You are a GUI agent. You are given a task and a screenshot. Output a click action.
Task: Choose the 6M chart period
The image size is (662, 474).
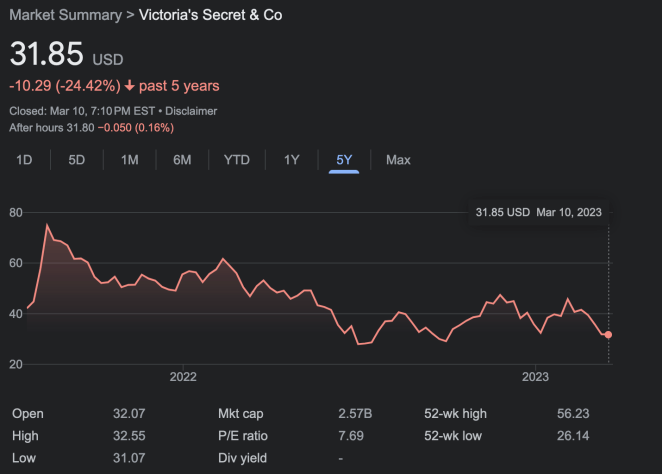coord(182,160)
